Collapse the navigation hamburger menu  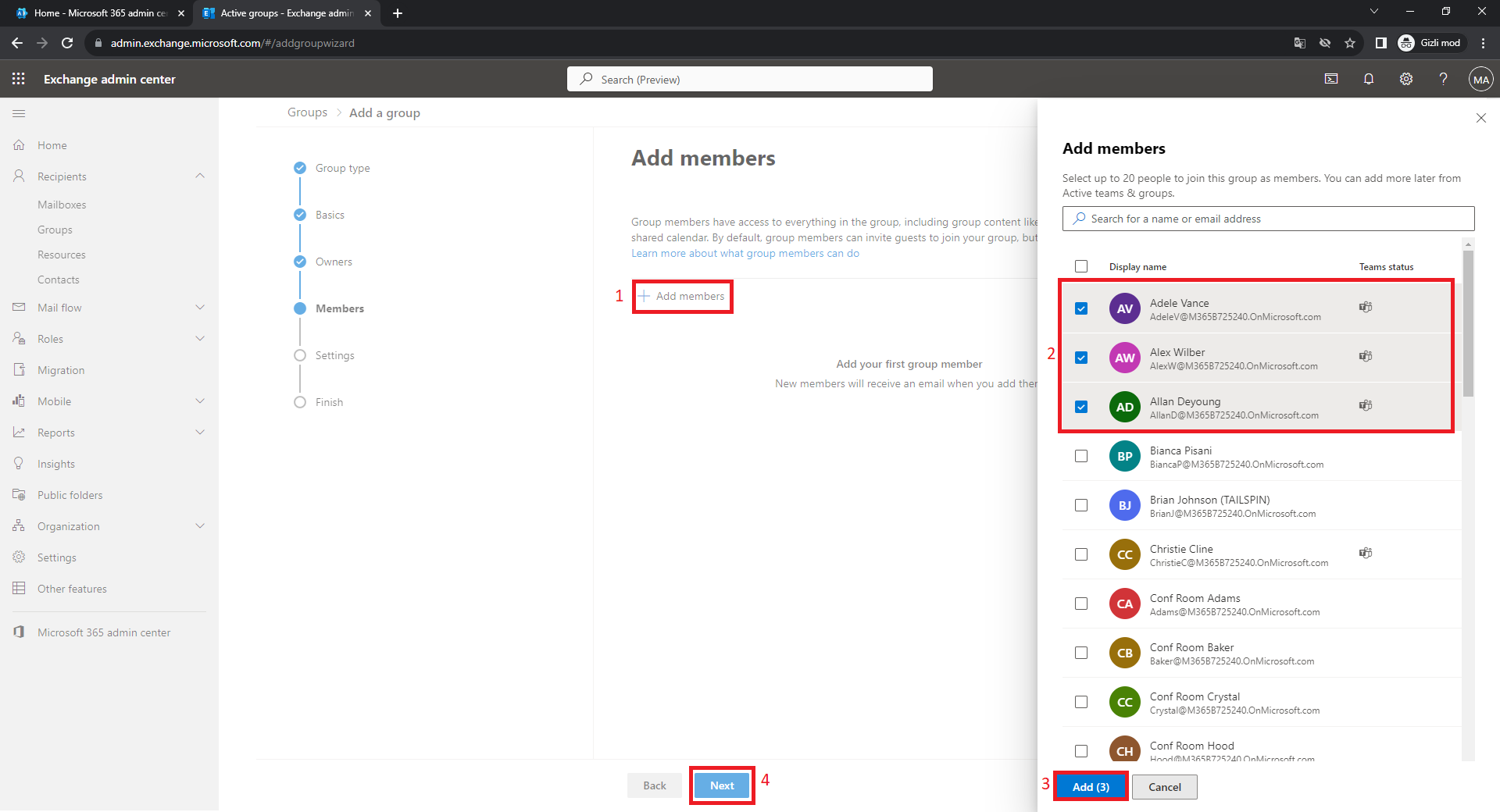(19, 114)
